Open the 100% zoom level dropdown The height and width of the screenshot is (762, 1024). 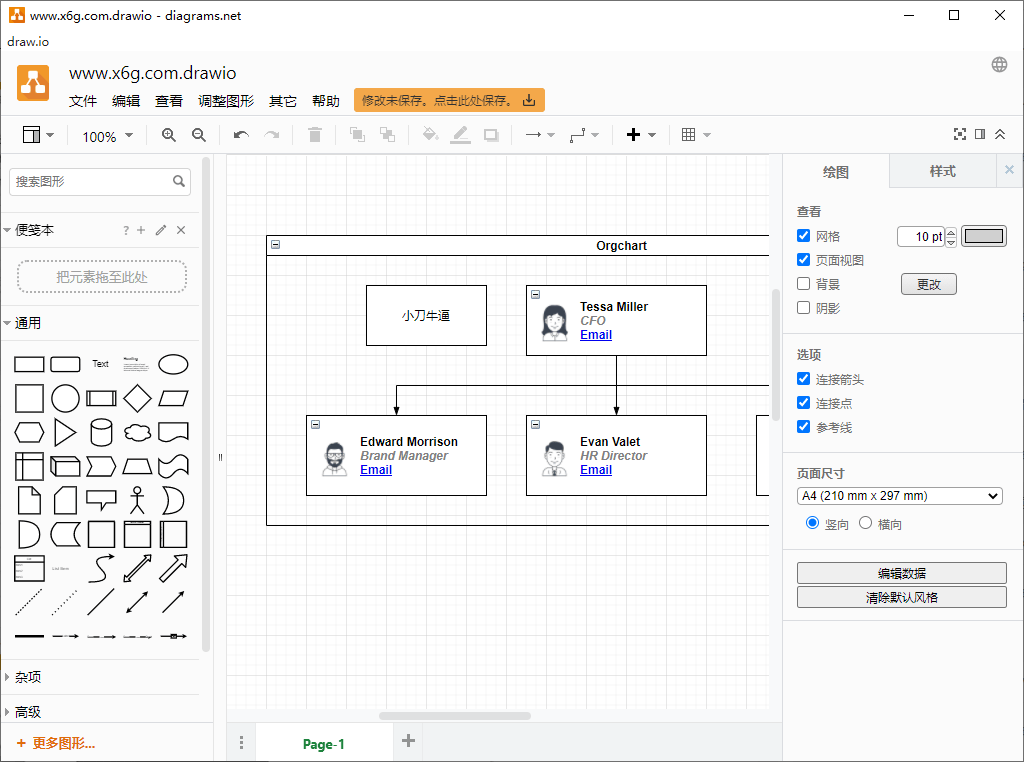[x=106, y=134]
